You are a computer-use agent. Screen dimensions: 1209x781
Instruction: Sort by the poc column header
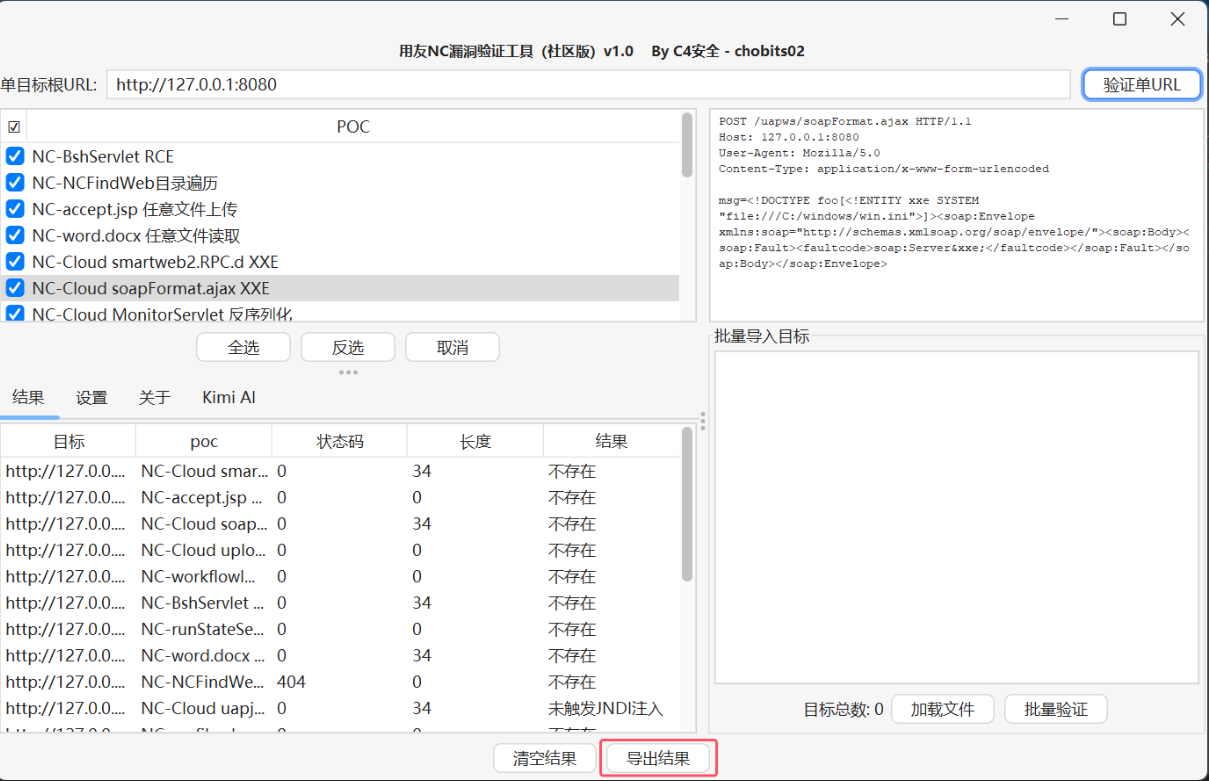coord(203,441)
